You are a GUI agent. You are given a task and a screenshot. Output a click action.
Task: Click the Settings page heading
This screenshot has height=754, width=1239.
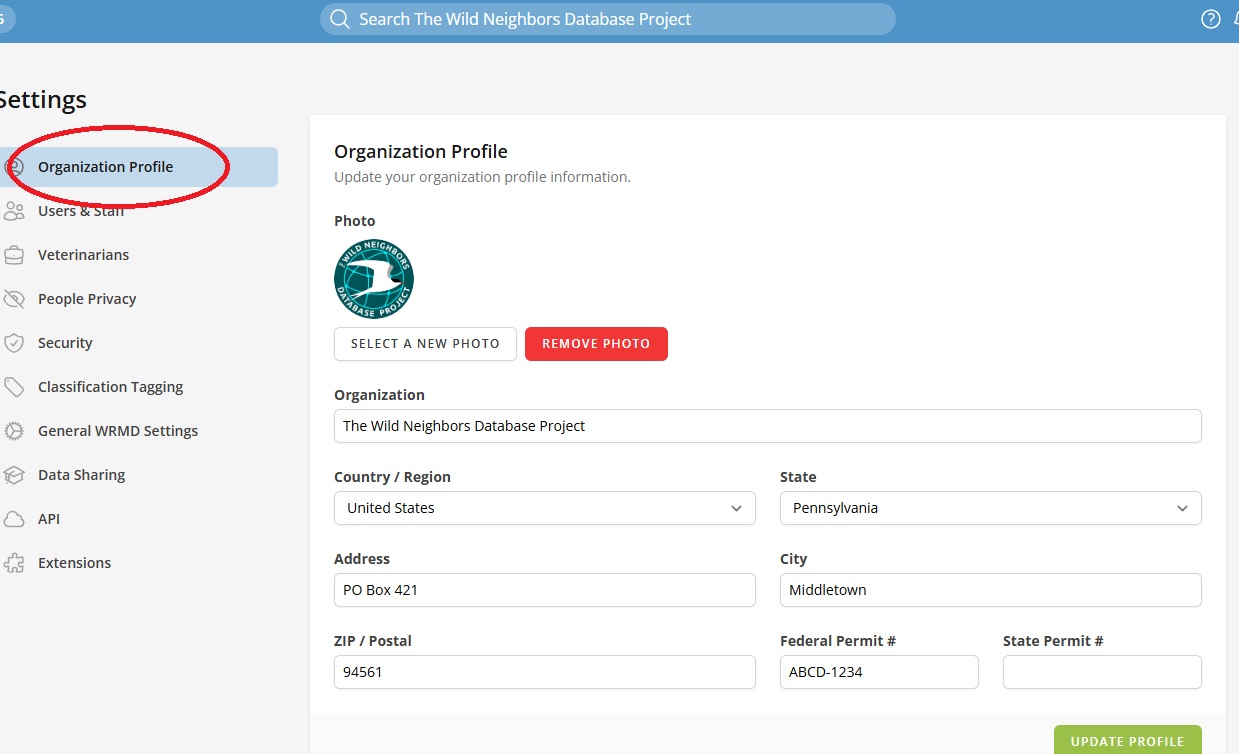(x=42, y=100)
